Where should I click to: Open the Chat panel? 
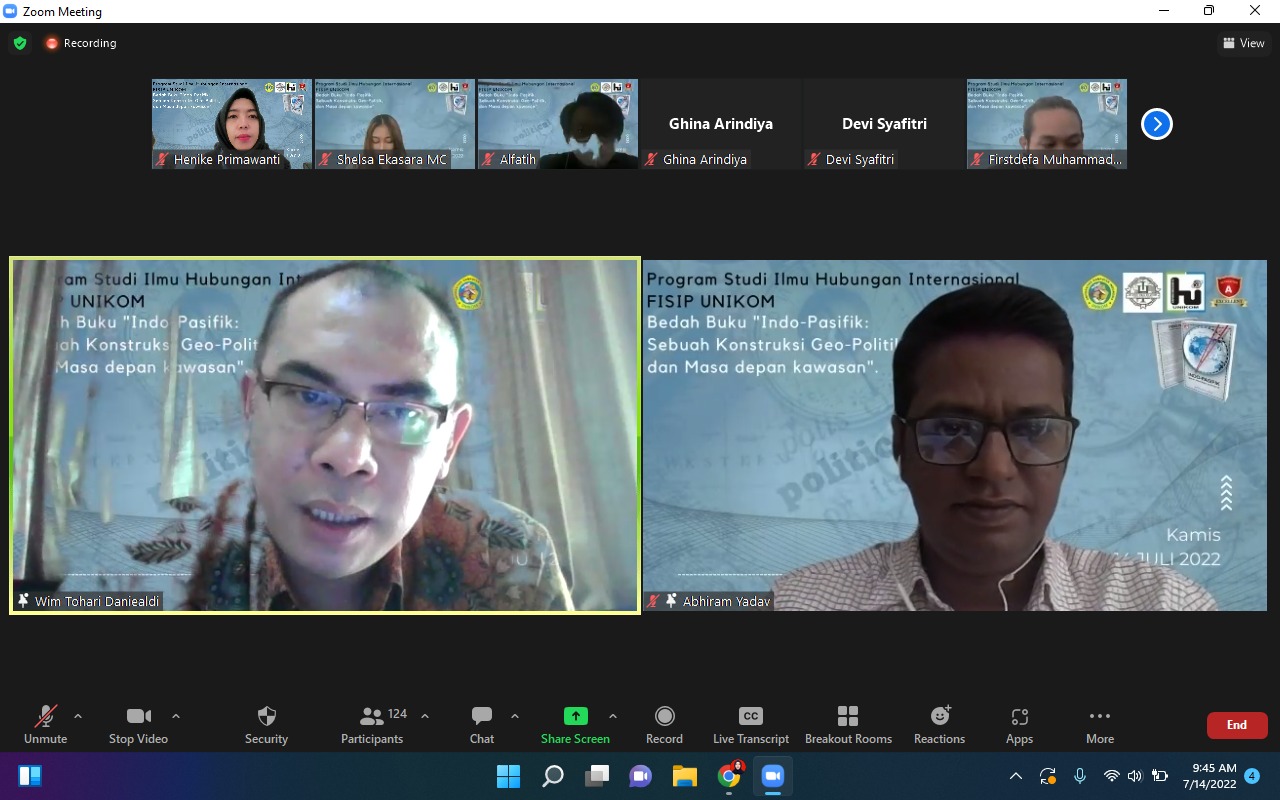(482, 725)
